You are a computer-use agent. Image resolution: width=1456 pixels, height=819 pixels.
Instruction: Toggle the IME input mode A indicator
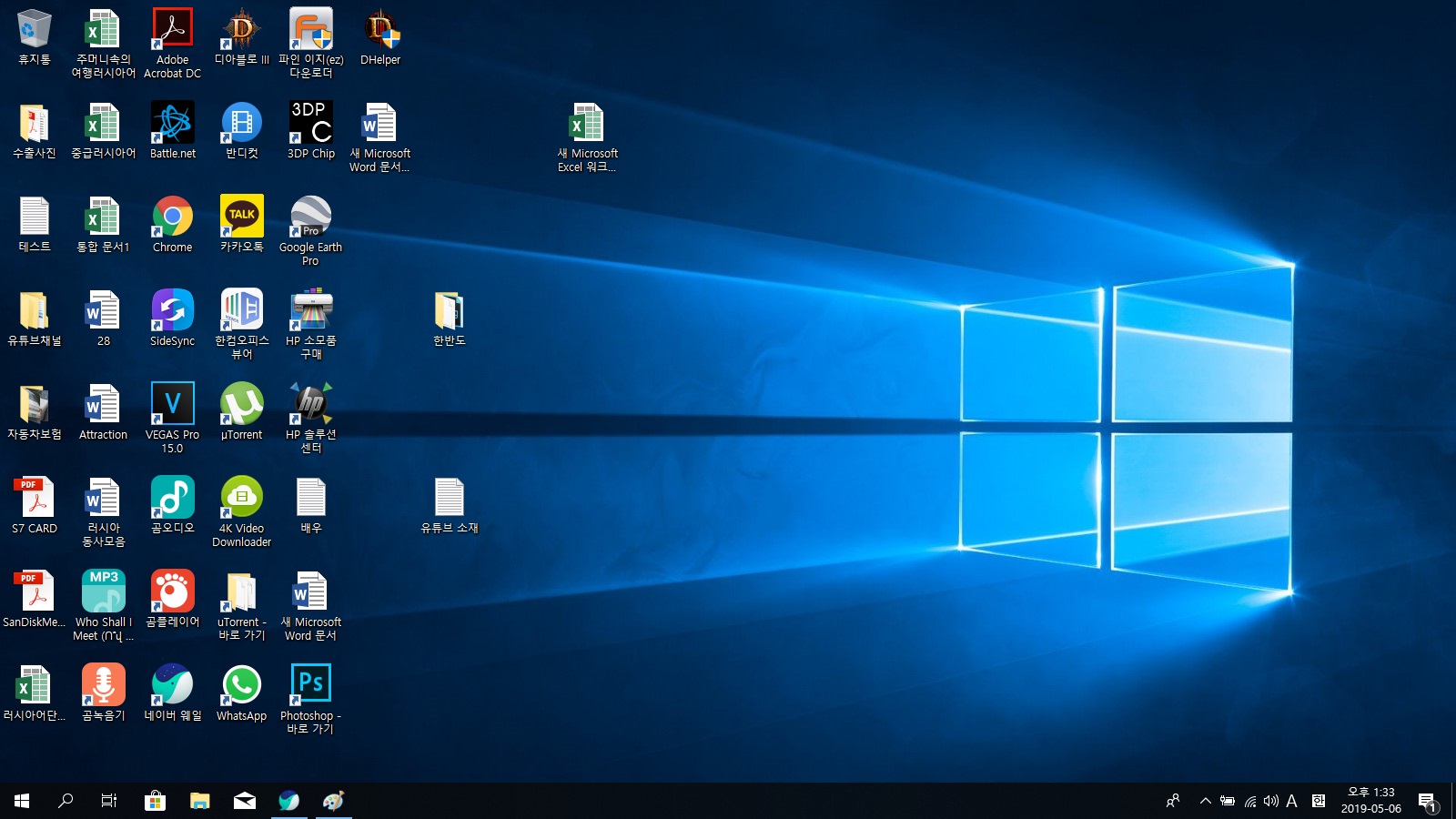1291,801
